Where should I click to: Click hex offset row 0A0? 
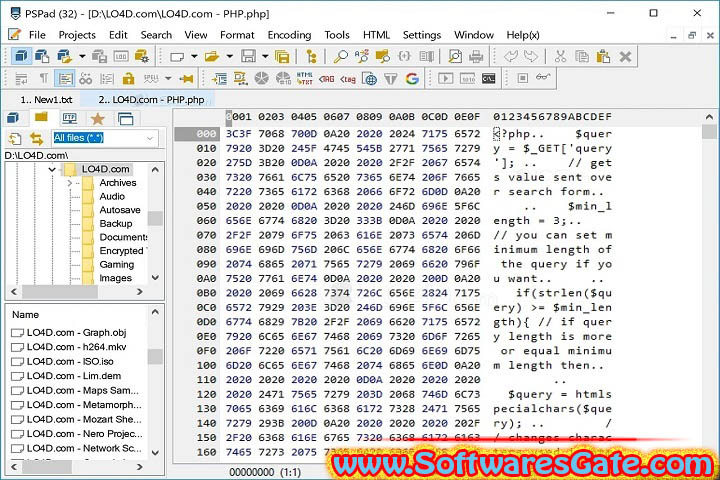(x=206, y=279)
